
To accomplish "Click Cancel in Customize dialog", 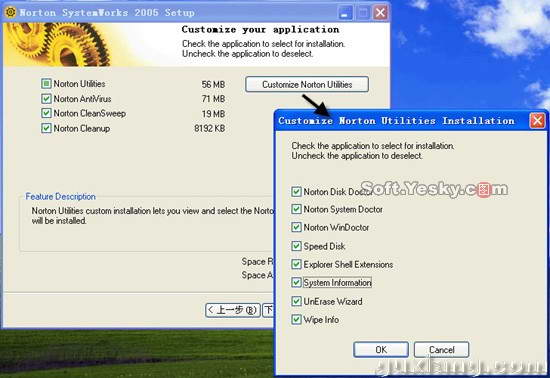I will pyautogui.click(x=442, y=350).
